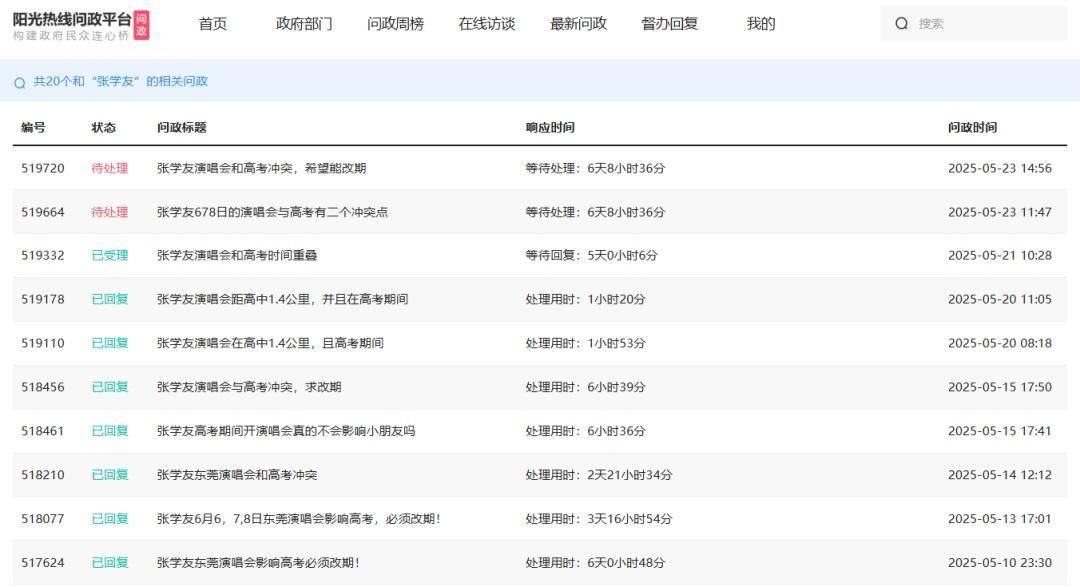
Task: Open 张学友高考期间开演唱会真的不会影响小朋友吗
Action: [x=286, y=431]
